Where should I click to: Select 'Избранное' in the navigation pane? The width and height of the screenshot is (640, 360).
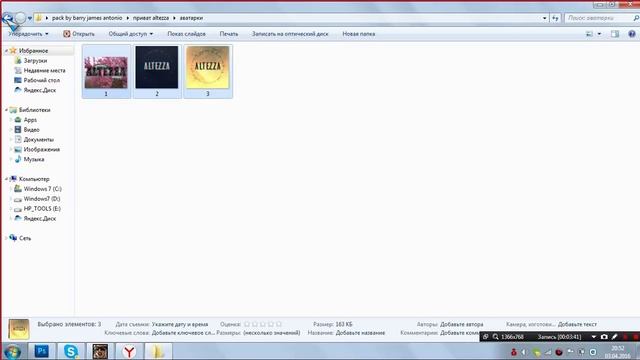click(x=33, y=51)
